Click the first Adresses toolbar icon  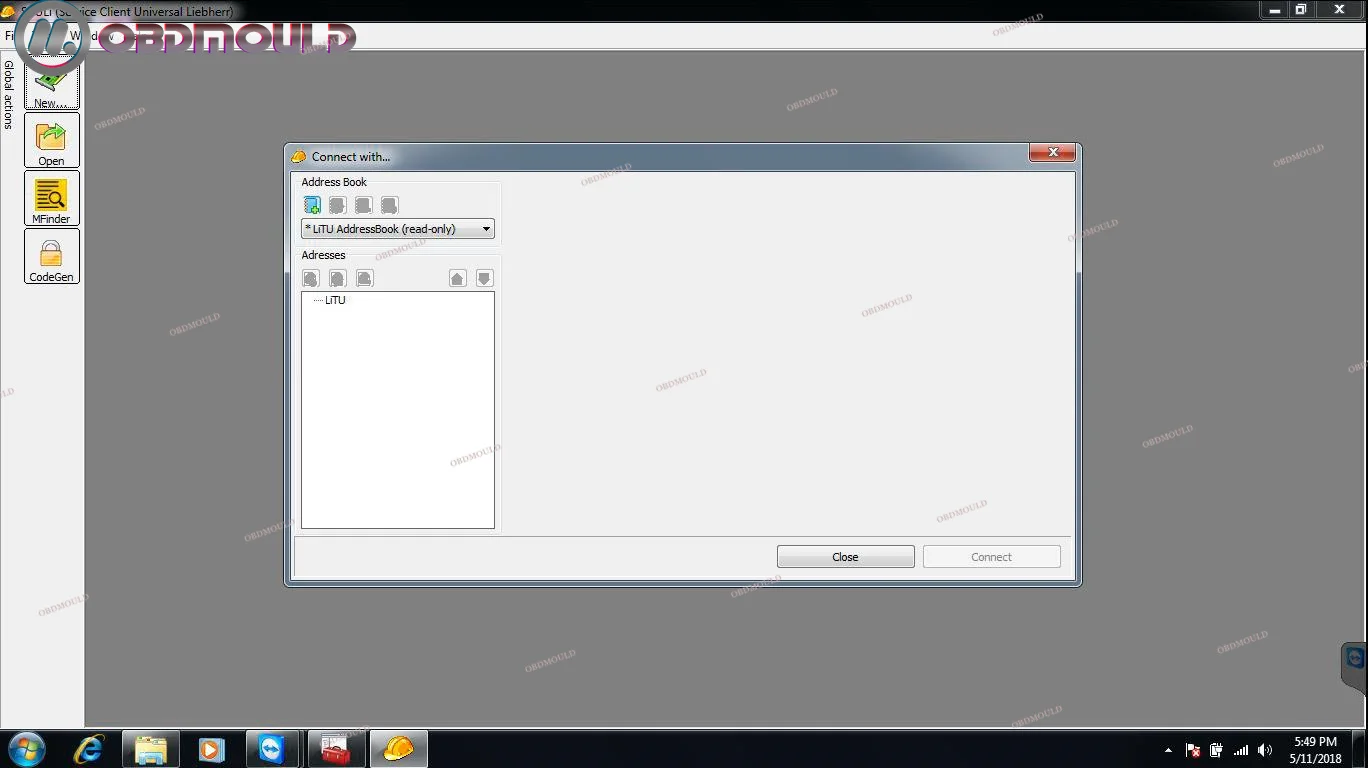[311, 278]
